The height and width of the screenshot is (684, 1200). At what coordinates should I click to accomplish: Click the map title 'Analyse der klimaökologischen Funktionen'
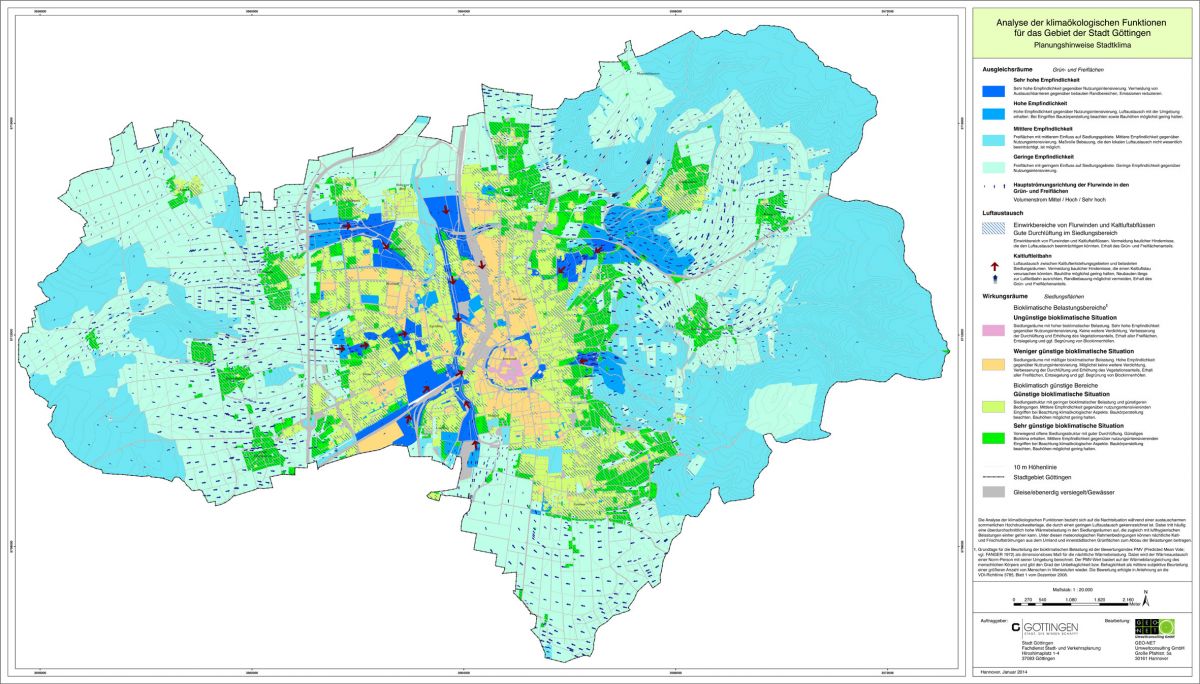click(1082, 22)
